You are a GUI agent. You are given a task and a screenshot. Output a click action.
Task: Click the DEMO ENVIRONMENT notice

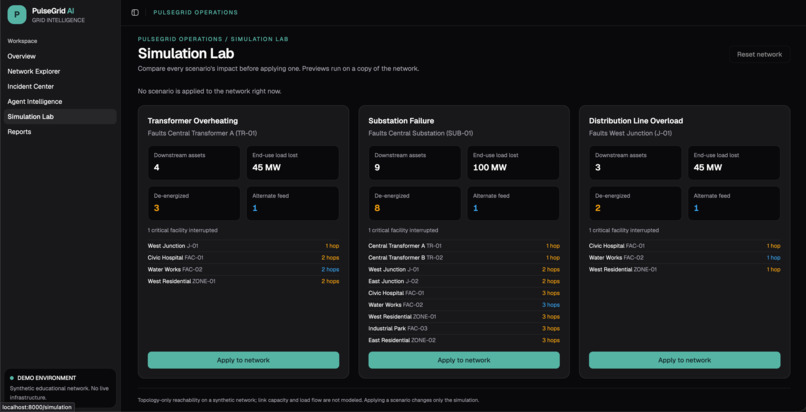click(x=60, y=387)
